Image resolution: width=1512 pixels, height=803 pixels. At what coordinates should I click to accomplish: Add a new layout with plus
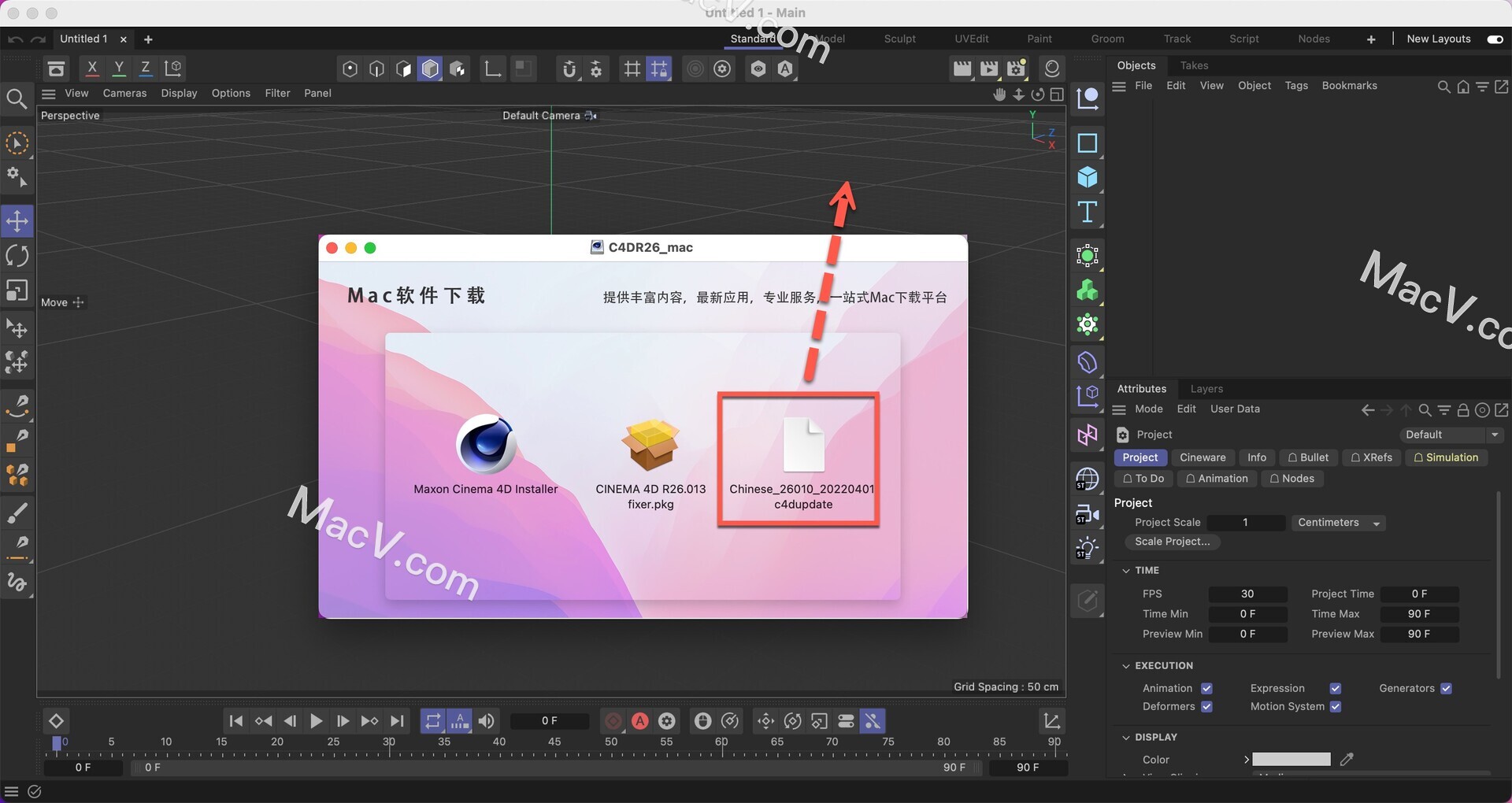(1370, 39)
